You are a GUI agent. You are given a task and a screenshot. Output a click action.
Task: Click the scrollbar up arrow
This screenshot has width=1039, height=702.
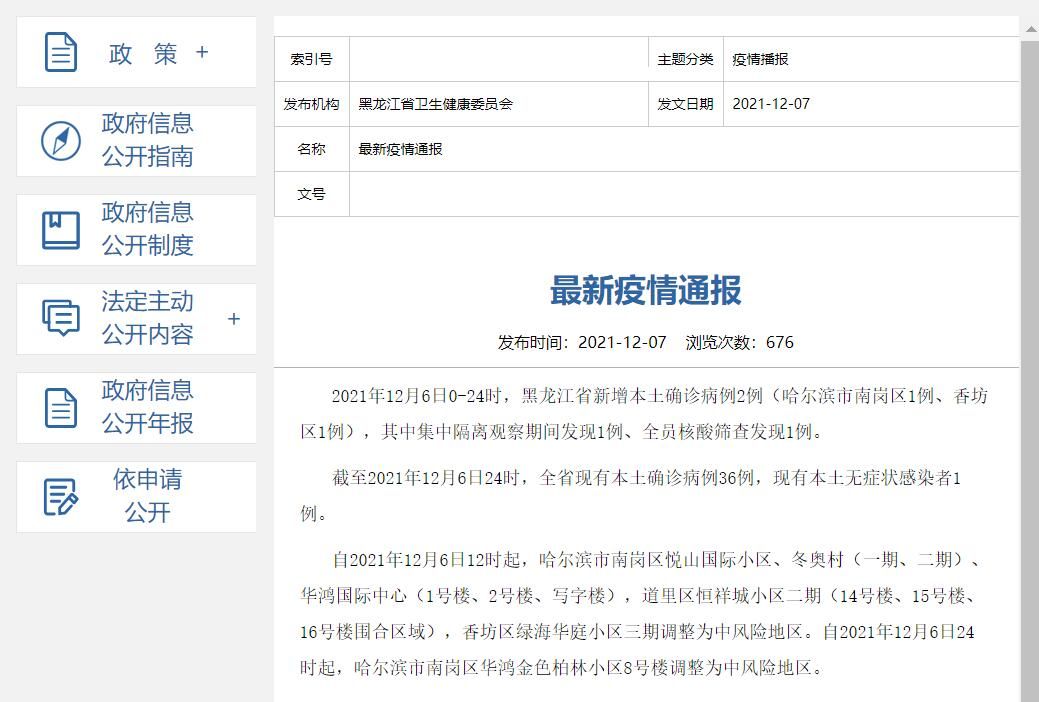[x=1029, y=29]
